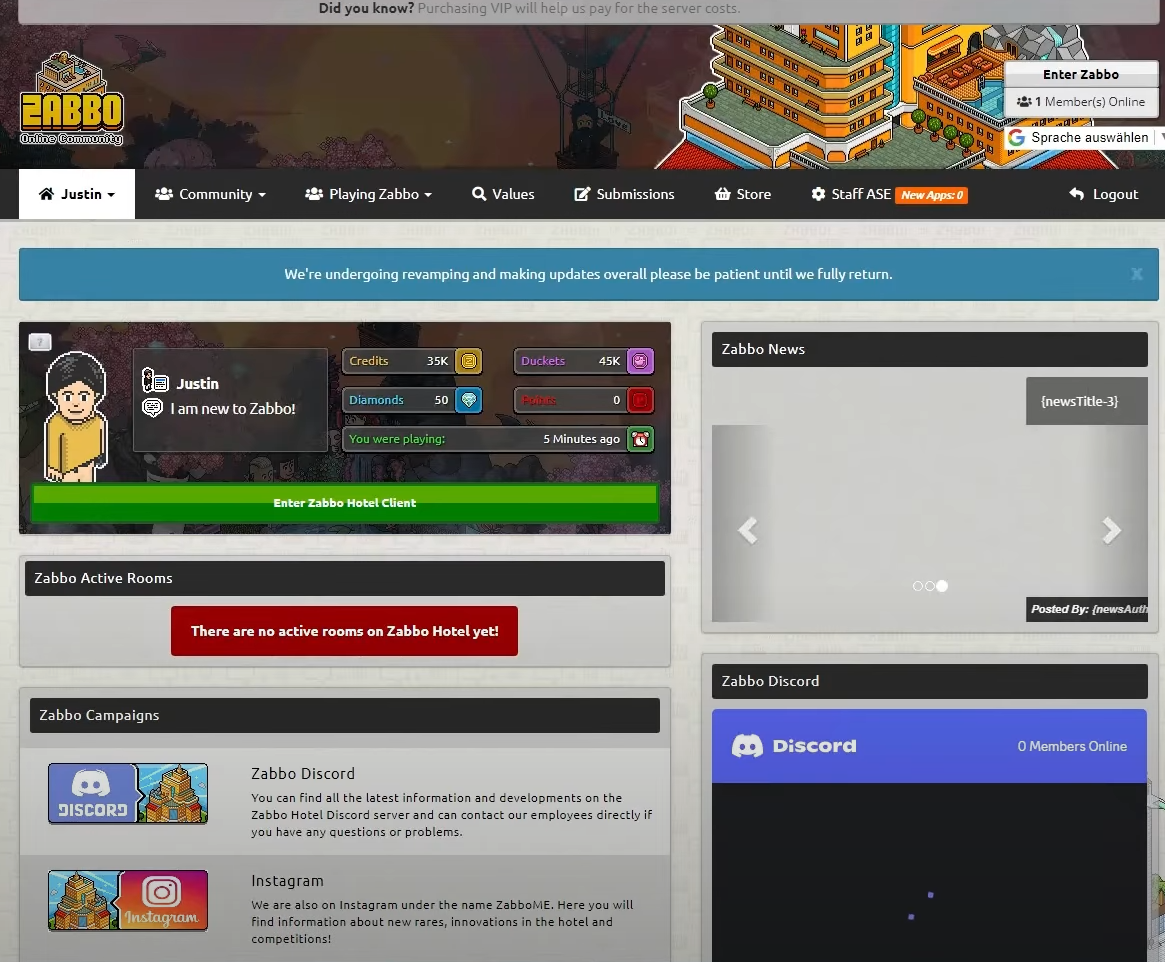
Task: Expand the Community menu
Action: pos(210,194)
